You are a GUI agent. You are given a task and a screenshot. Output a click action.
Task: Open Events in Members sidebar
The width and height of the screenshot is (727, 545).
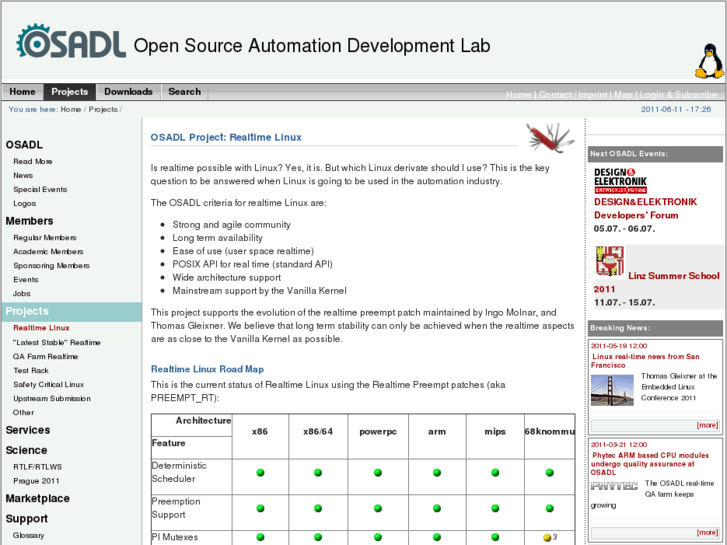tap(26, 279)
